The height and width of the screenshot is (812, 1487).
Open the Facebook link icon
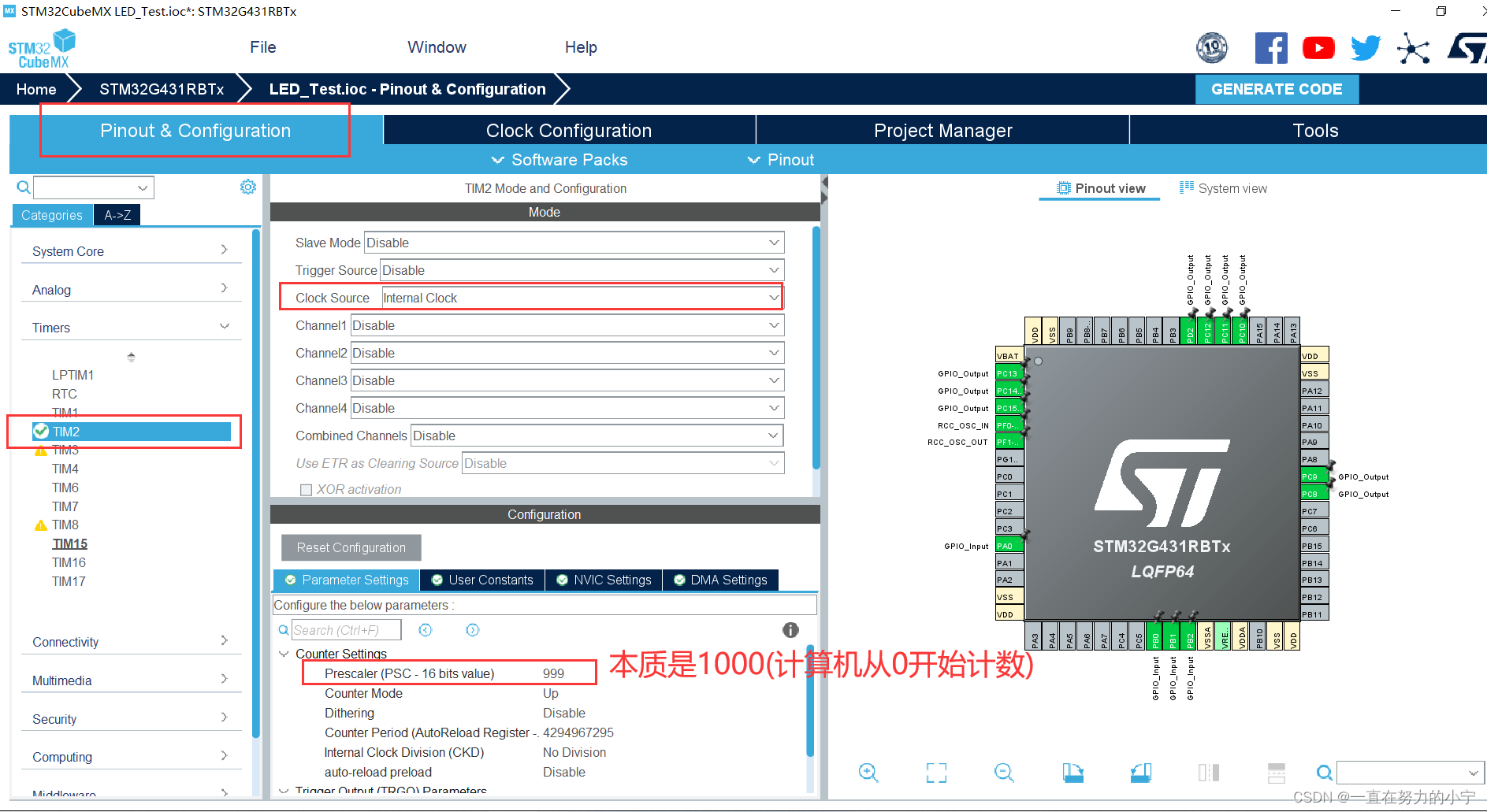point(1271,48)
